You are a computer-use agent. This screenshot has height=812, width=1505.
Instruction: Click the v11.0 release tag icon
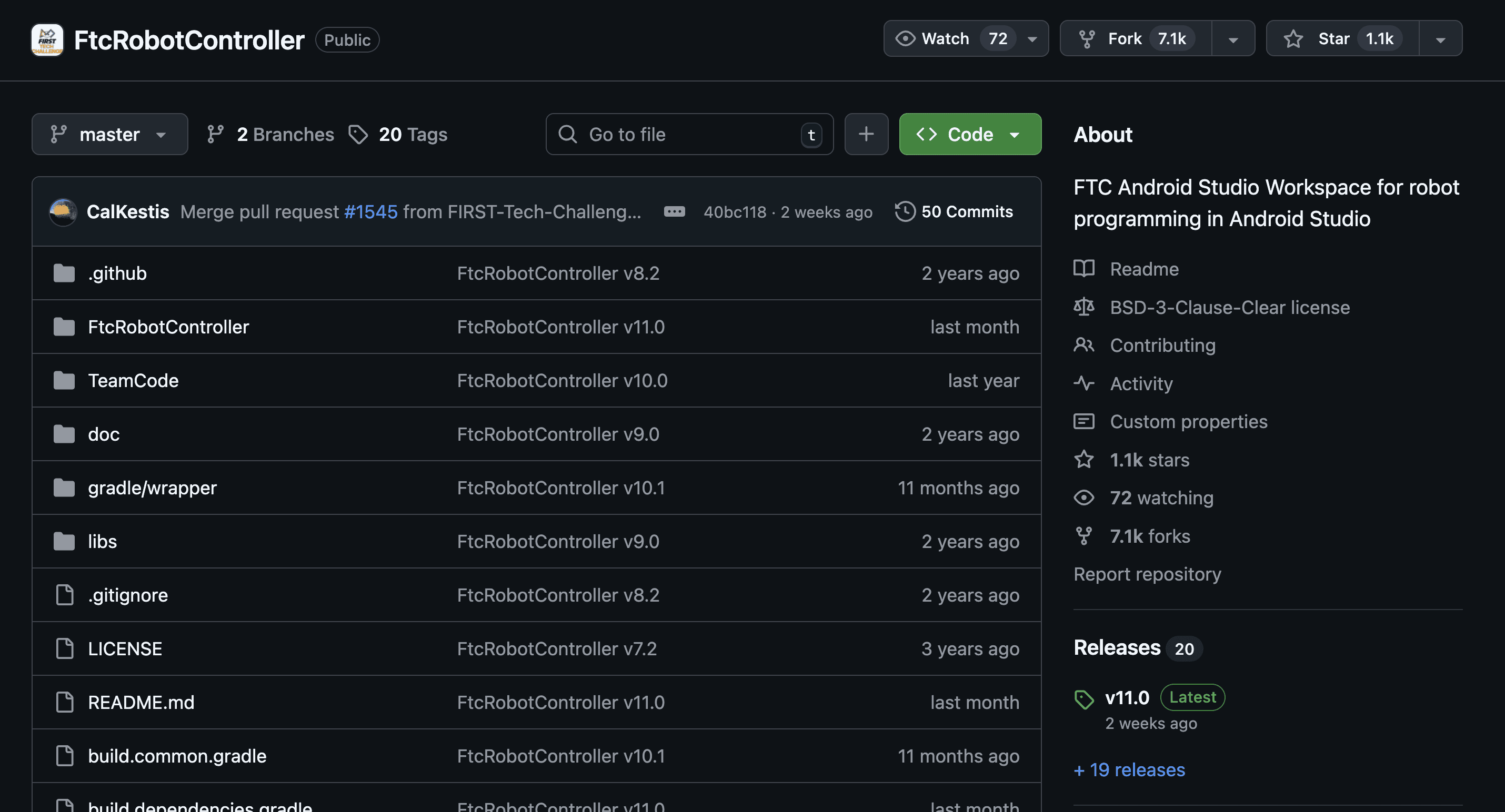(x=1084, y=699)
